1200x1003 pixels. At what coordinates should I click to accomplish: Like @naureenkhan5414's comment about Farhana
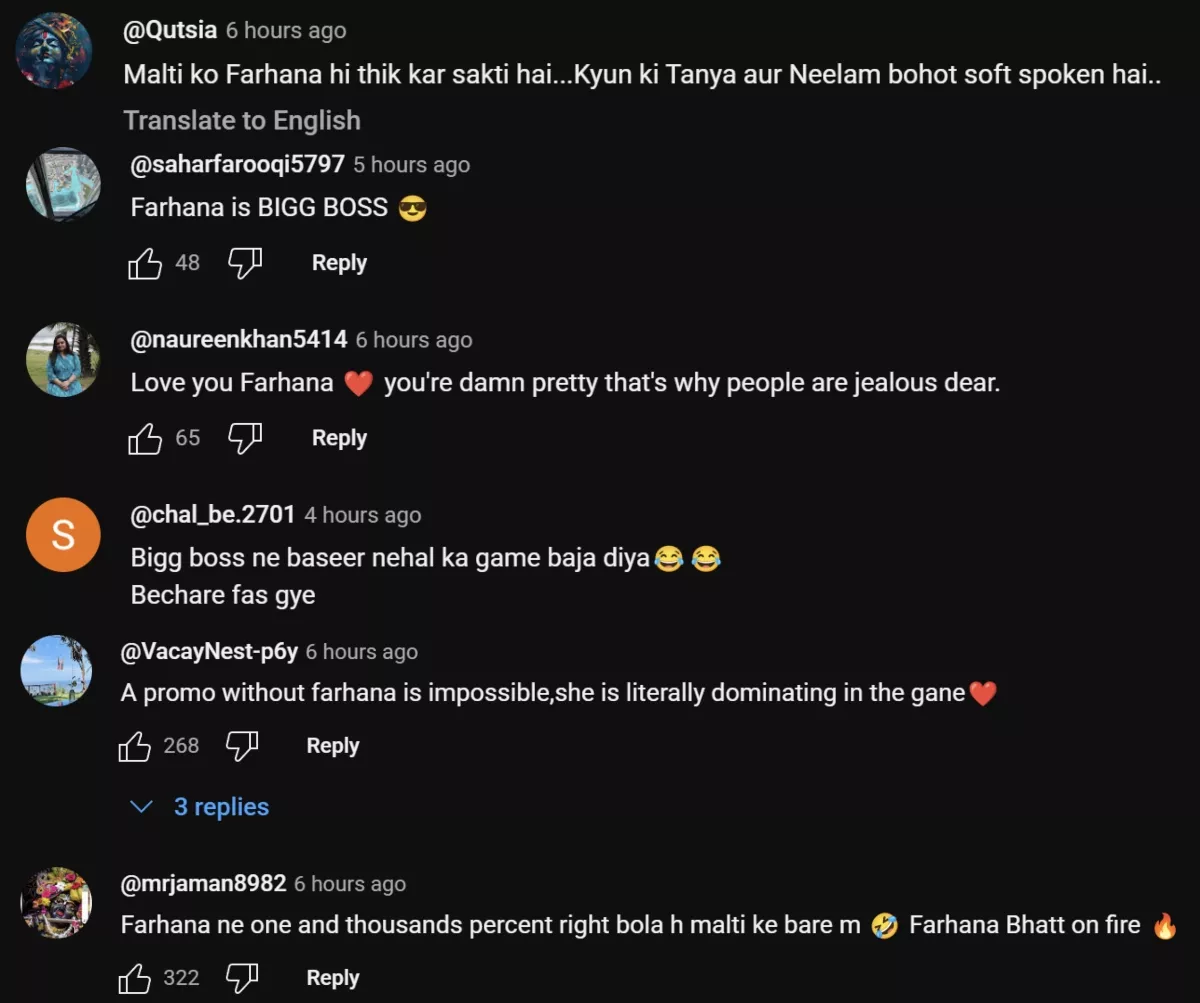click(x=145, y=439)
